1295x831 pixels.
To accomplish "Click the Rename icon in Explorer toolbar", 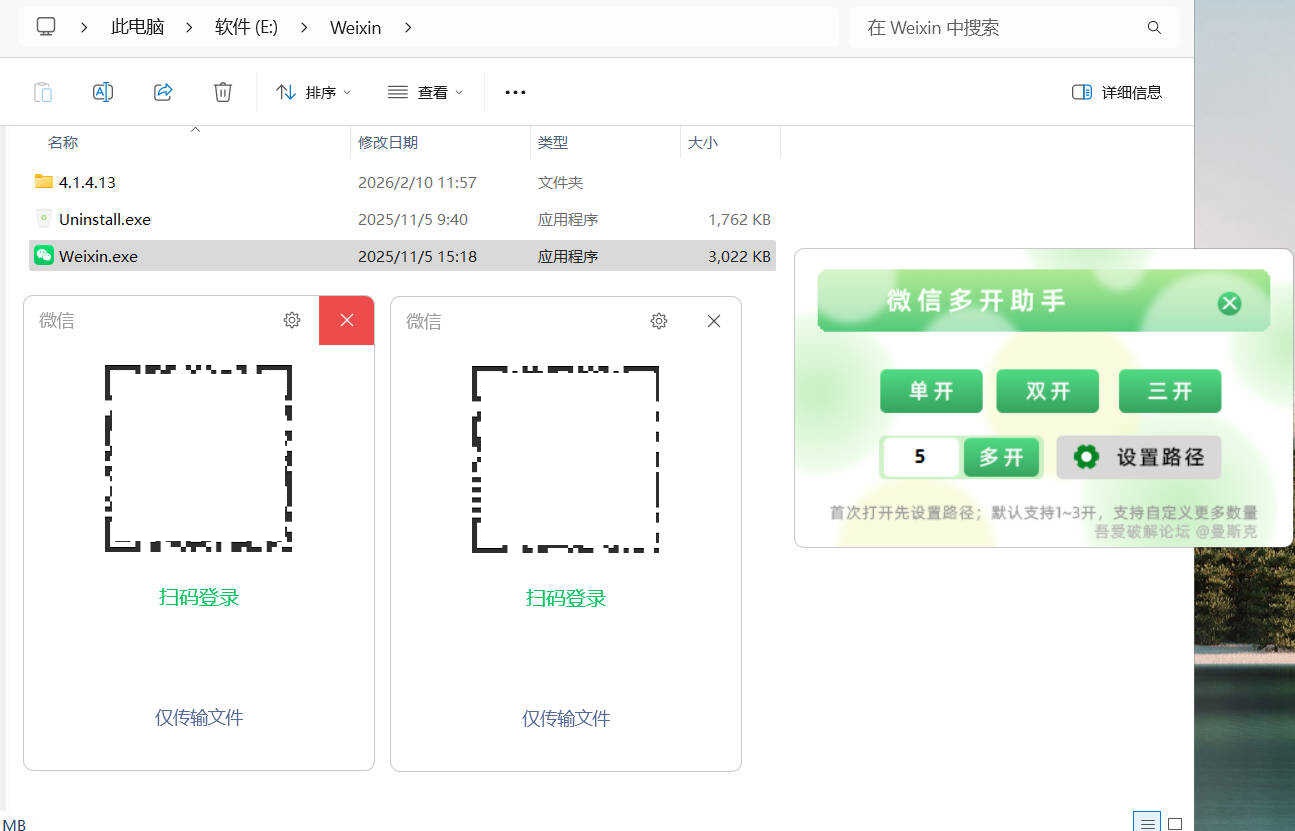I will (103, 92).
